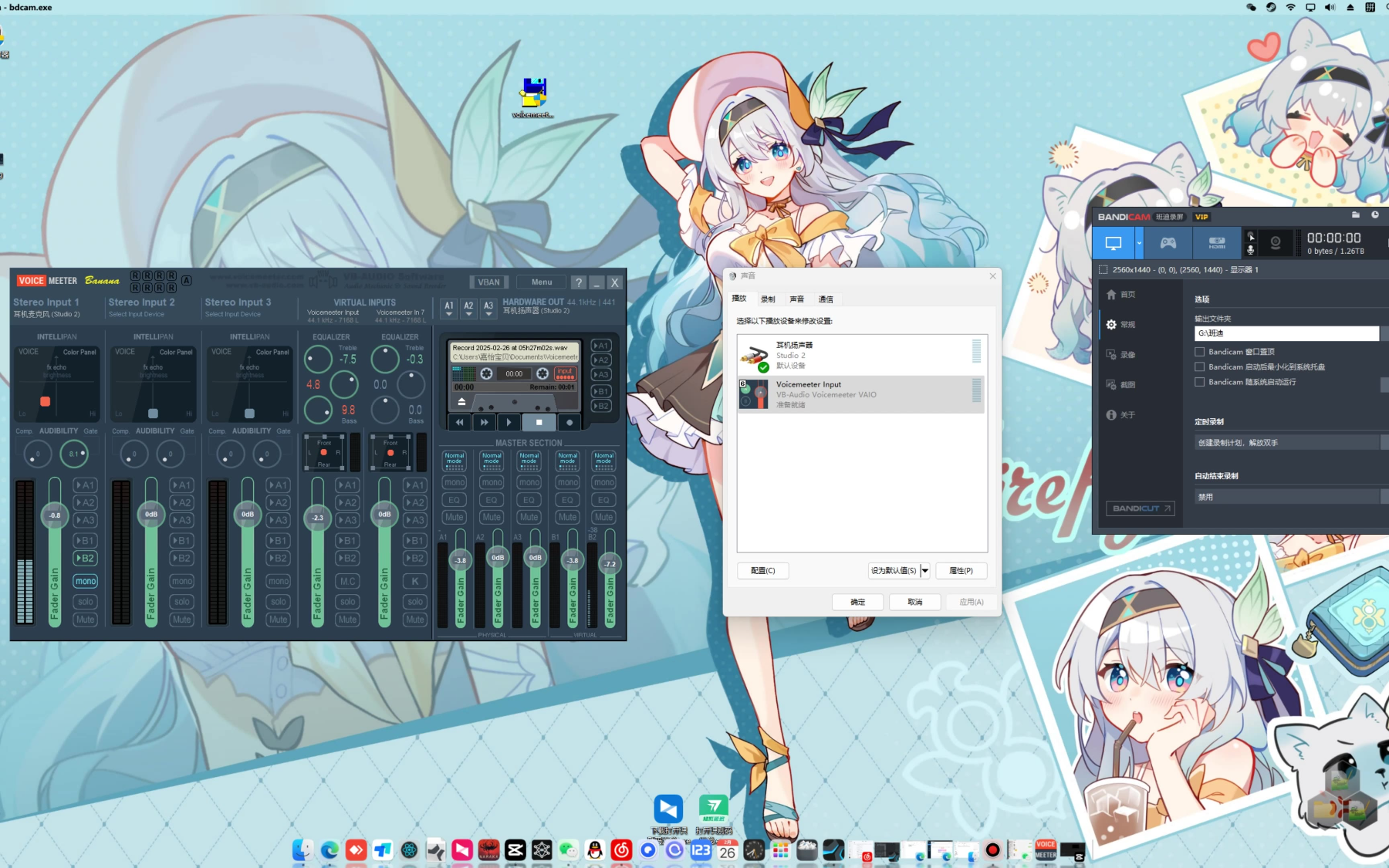Open A3 hardware out device dropdown
This screenshot has width=1389, height=868.
488,309
